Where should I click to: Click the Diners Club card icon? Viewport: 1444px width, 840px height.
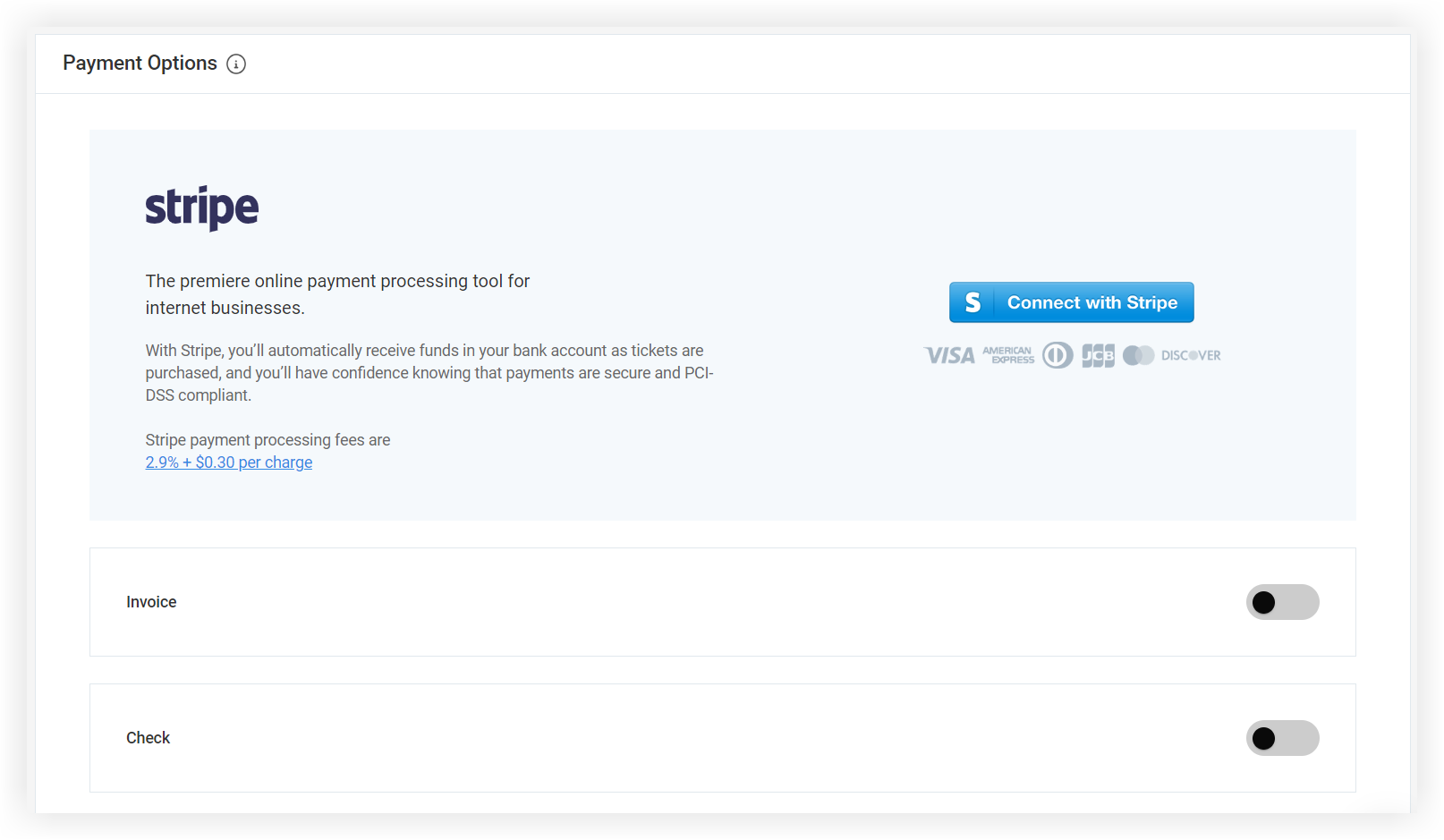[1058, 355]
